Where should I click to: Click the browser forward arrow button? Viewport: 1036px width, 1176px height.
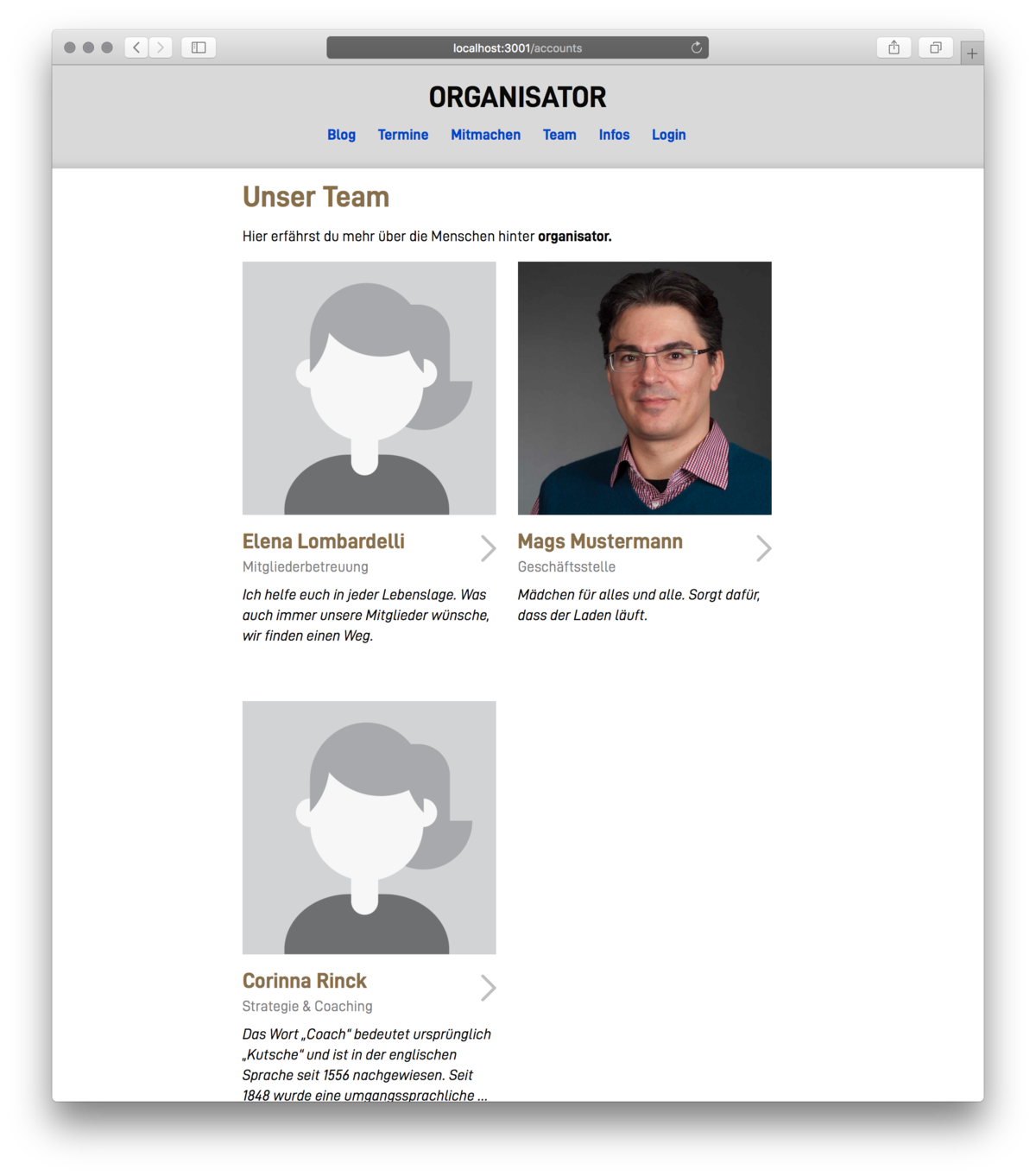pos(161,47)
